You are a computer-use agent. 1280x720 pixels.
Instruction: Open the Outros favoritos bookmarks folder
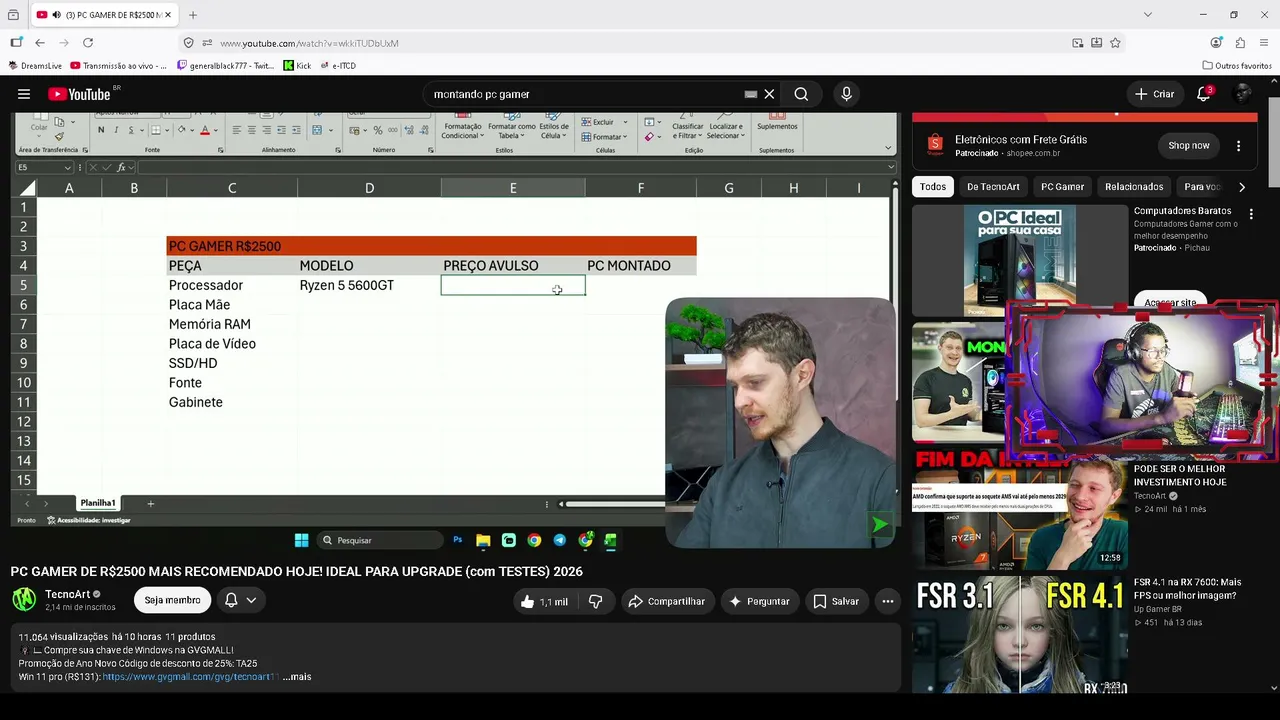(1237, 66)
